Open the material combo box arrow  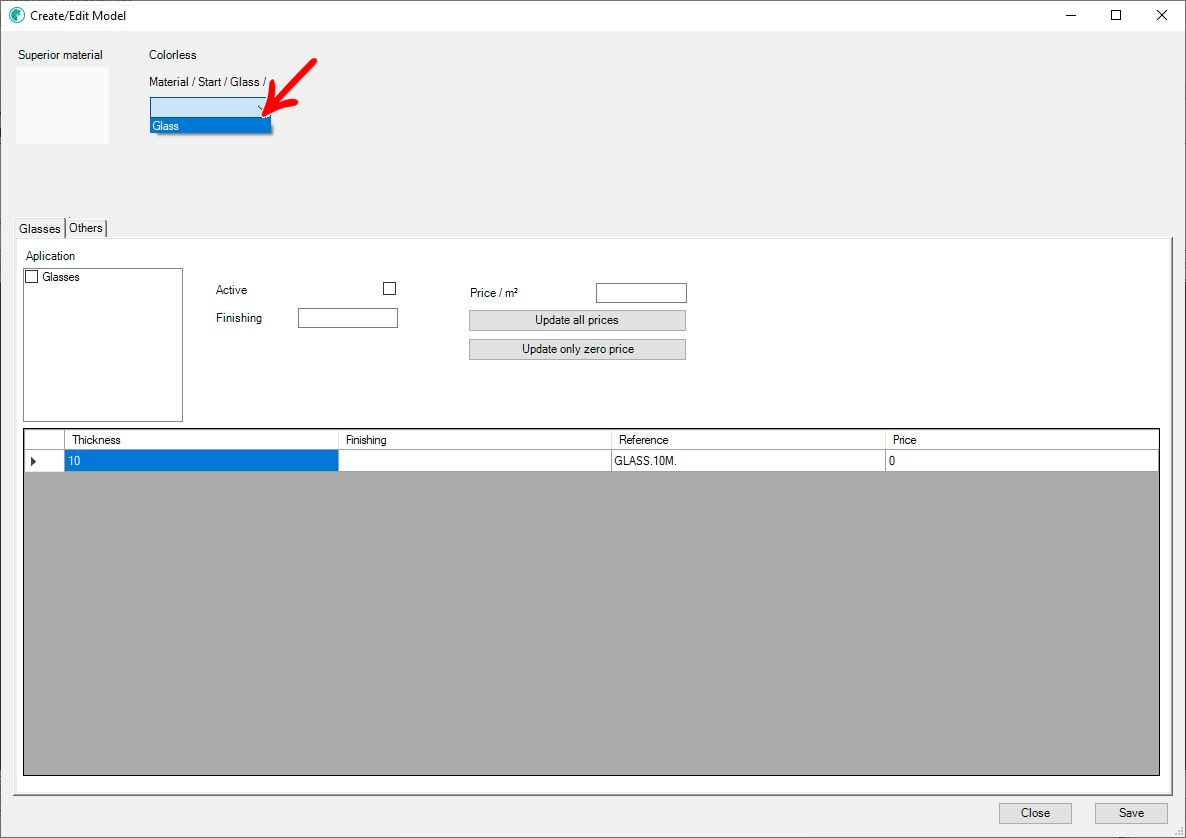click(x=261, y=107)
